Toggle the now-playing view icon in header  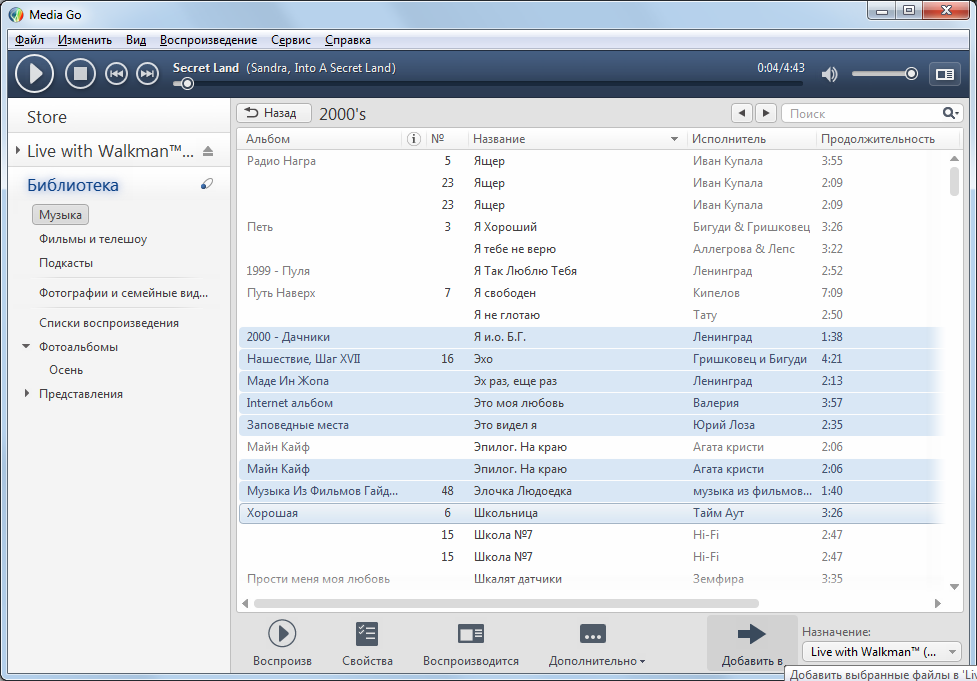tap(945, 74)
